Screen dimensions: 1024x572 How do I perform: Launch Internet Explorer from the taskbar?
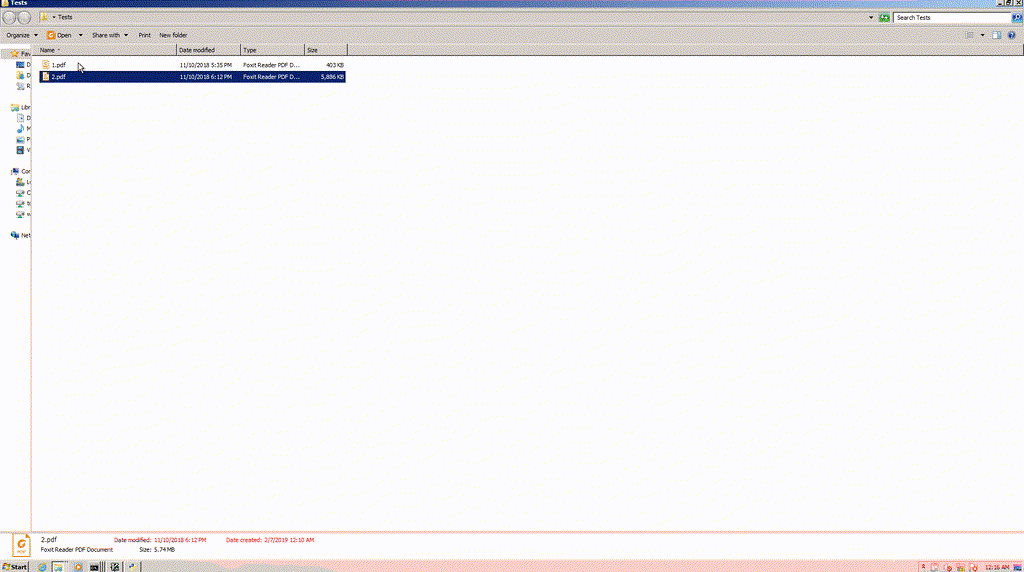coord(42,567)
